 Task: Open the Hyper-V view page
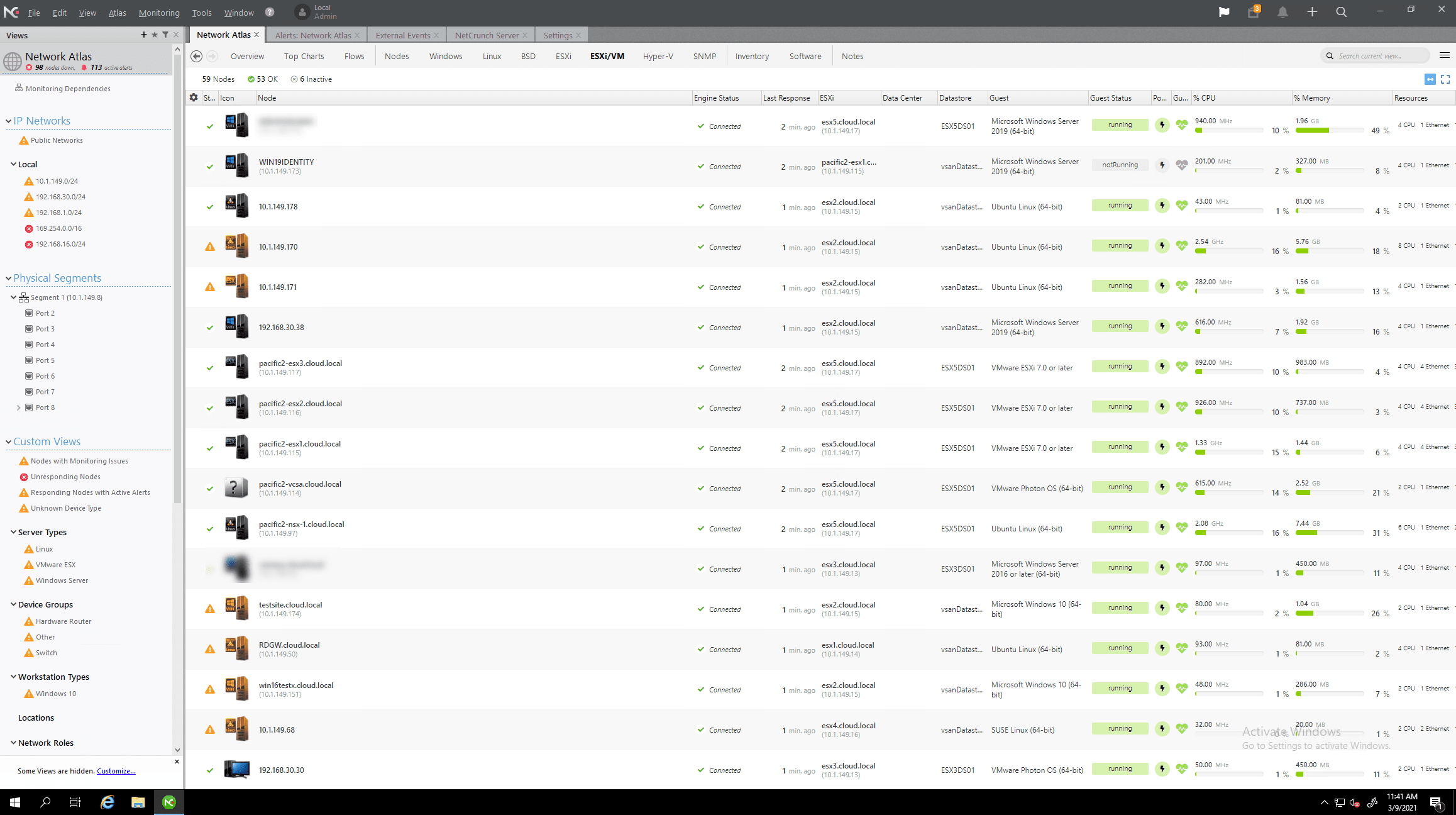[658, 56]
